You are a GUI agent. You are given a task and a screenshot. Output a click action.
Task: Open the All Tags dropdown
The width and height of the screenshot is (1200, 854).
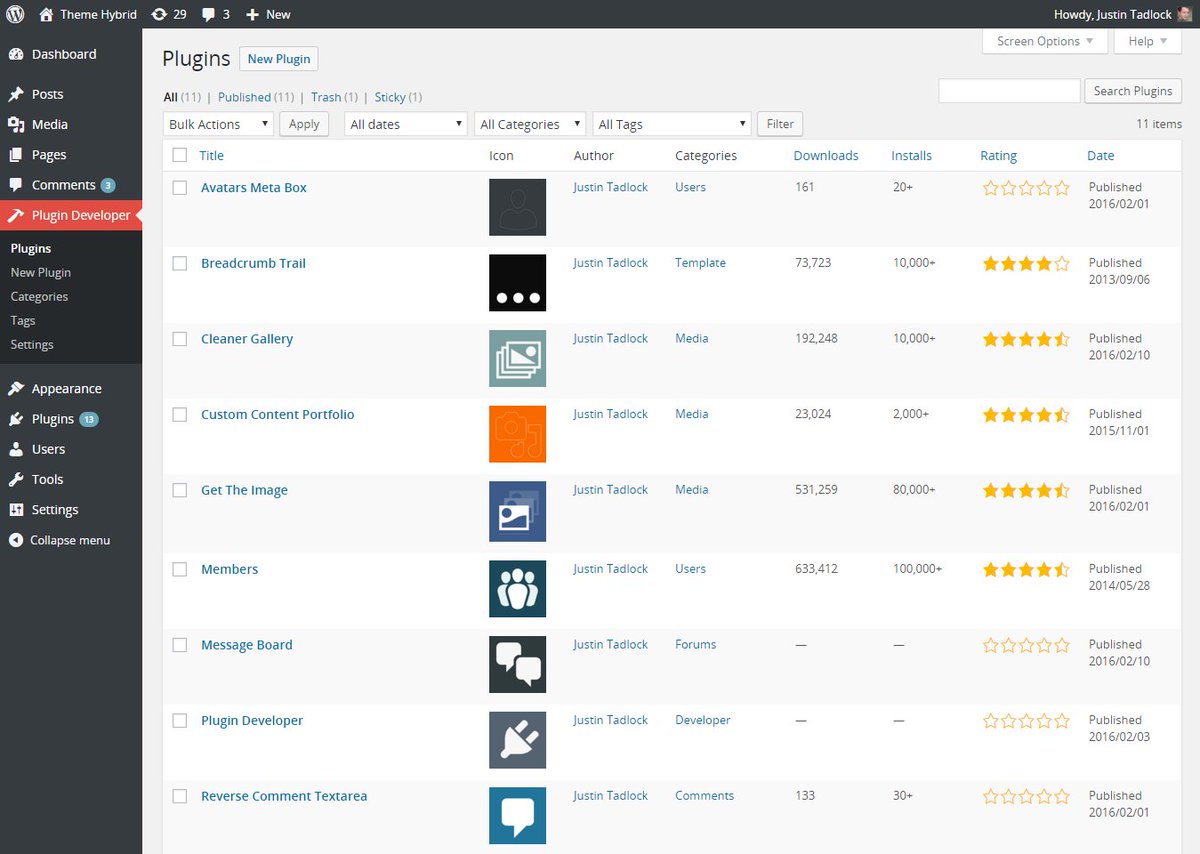tap(671, 124)
